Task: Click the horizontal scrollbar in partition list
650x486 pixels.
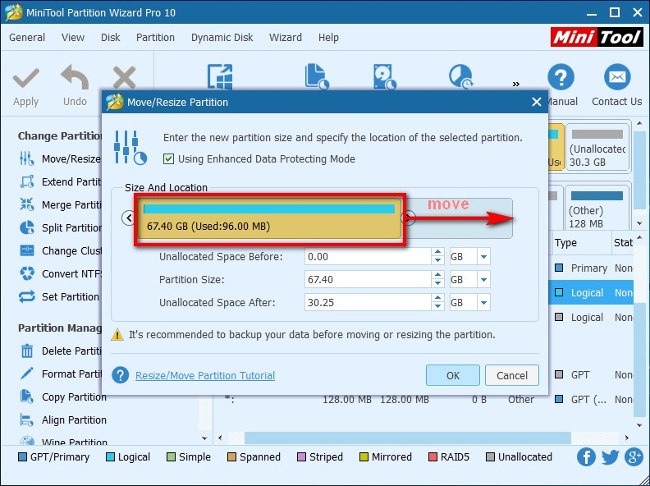Action: tap(407, 437)
